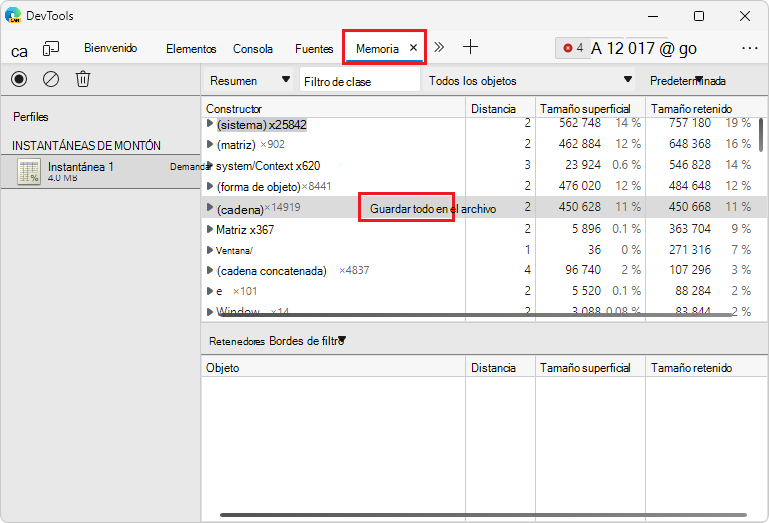Click the Perfiles header
The width and height of the screenshot is (769, 523).
[30, 117]
